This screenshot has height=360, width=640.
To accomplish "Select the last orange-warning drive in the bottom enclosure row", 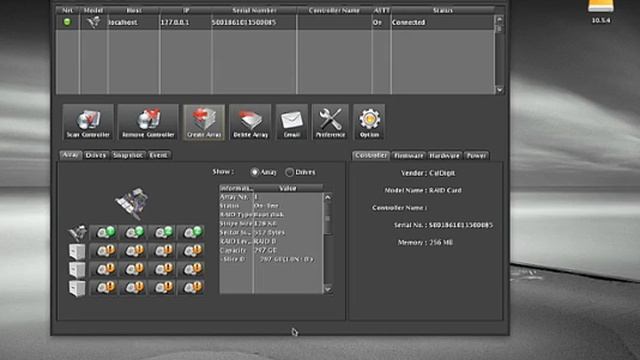I will 191,287.
